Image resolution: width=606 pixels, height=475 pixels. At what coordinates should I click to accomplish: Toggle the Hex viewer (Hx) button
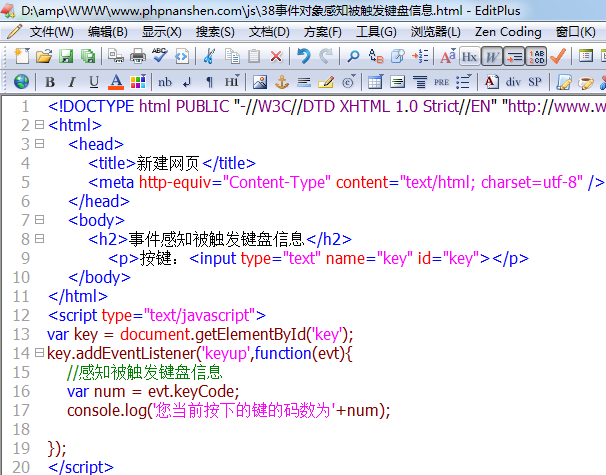coord(470,57)
